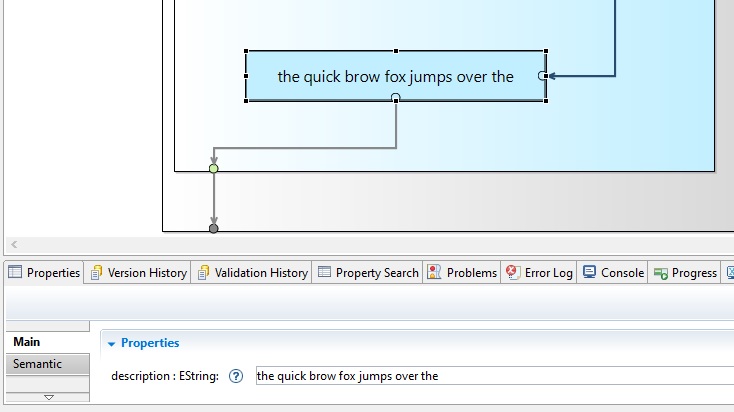Click the Property Search table icon
734x412 pixels.
[x=324, y=272]
